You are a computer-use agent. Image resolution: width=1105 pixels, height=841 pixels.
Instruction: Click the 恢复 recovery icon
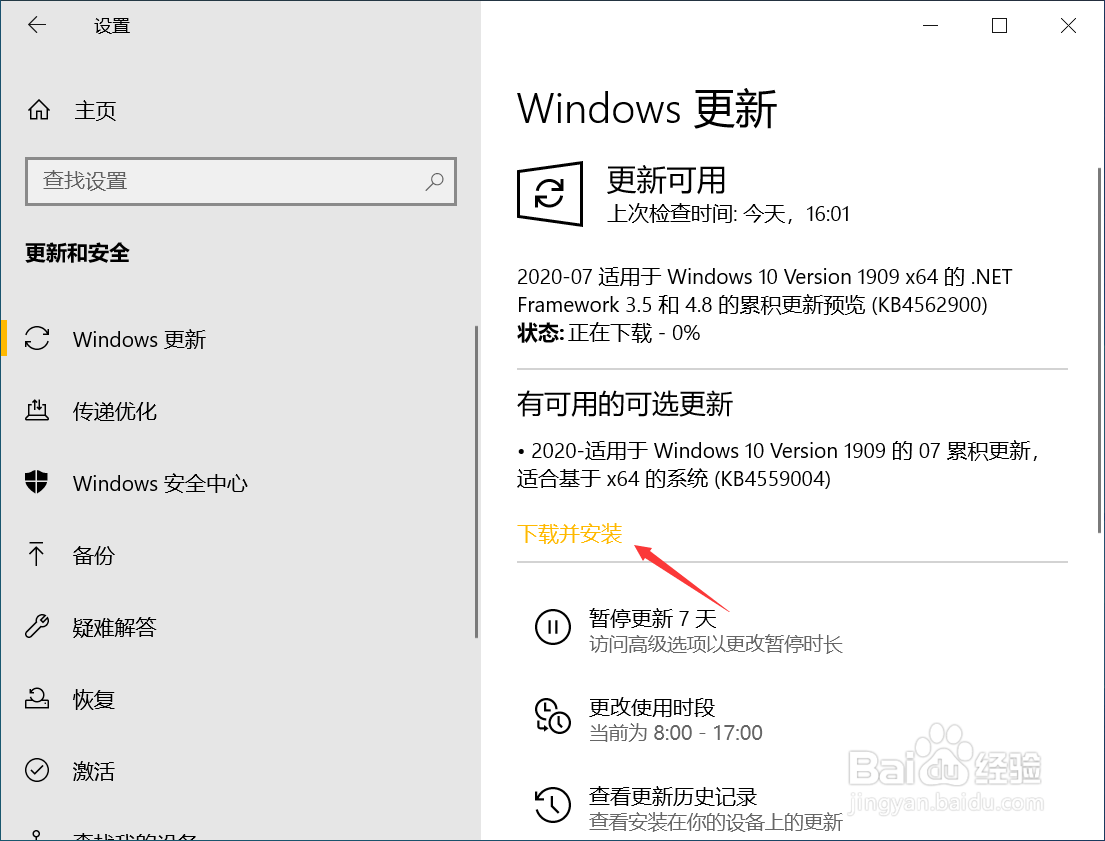37,698
